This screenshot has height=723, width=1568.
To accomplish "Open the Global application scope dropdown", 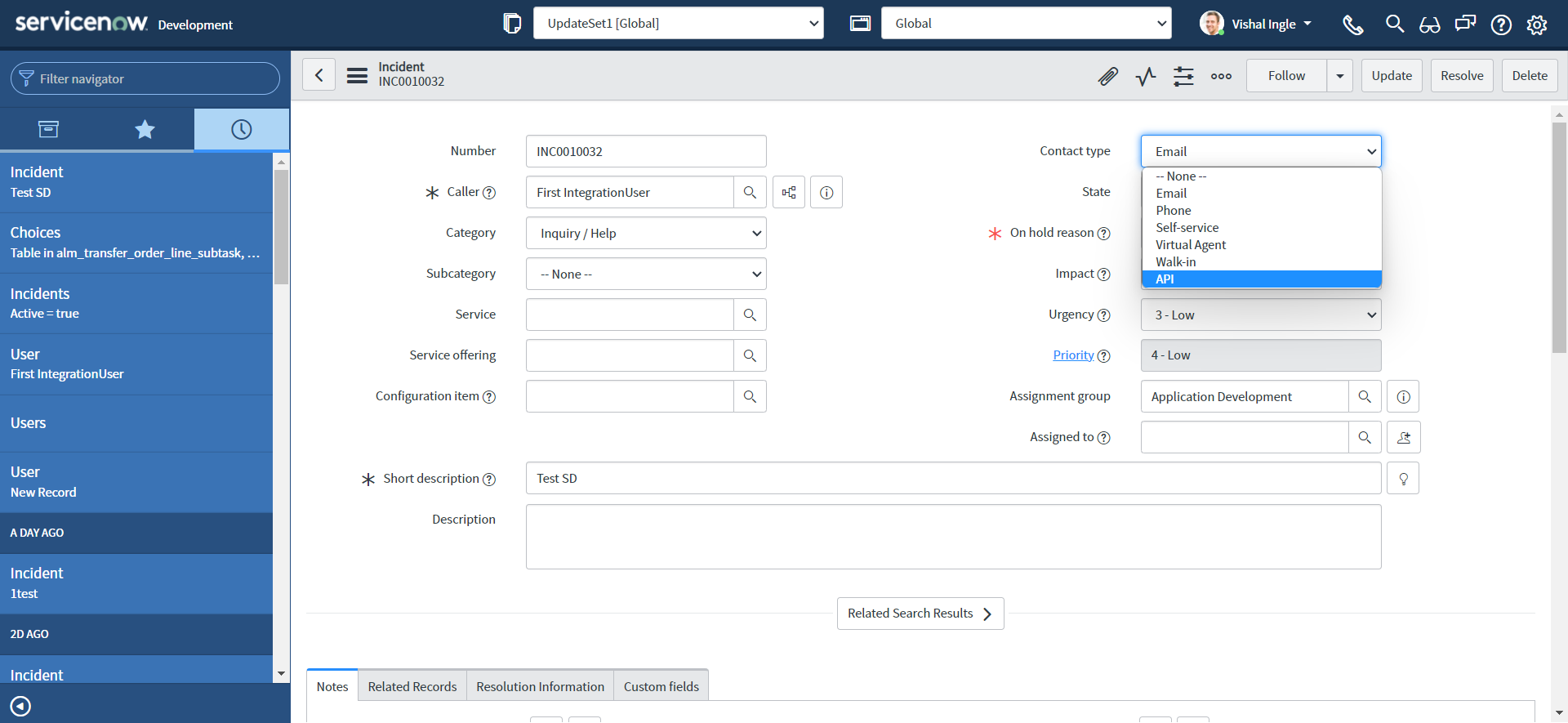I will click(1027, 24).
